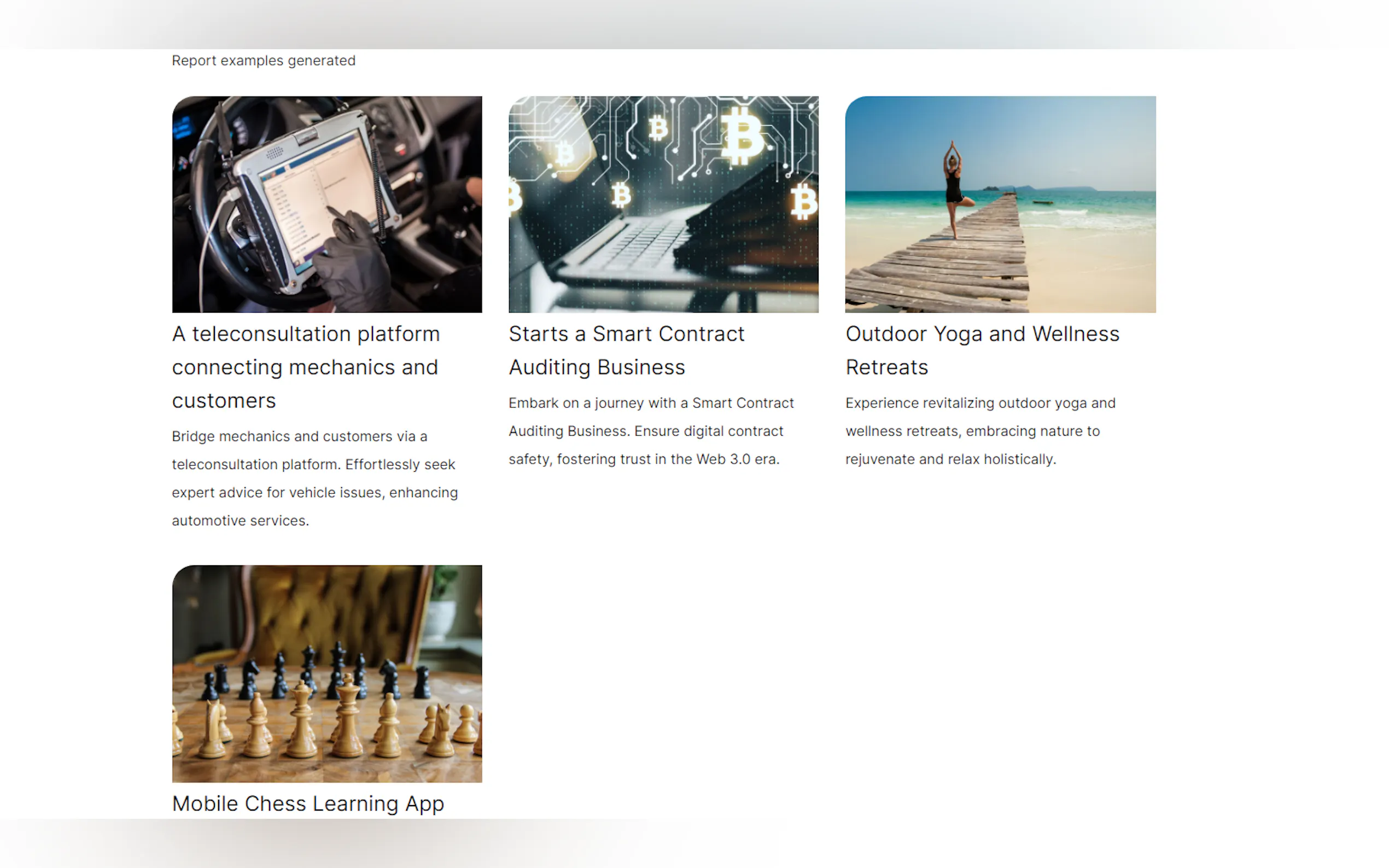Open the mechanic tablet diagnostic thumbnail
The width and height of the screenshot is (1389, 868).
coord(326,204)
